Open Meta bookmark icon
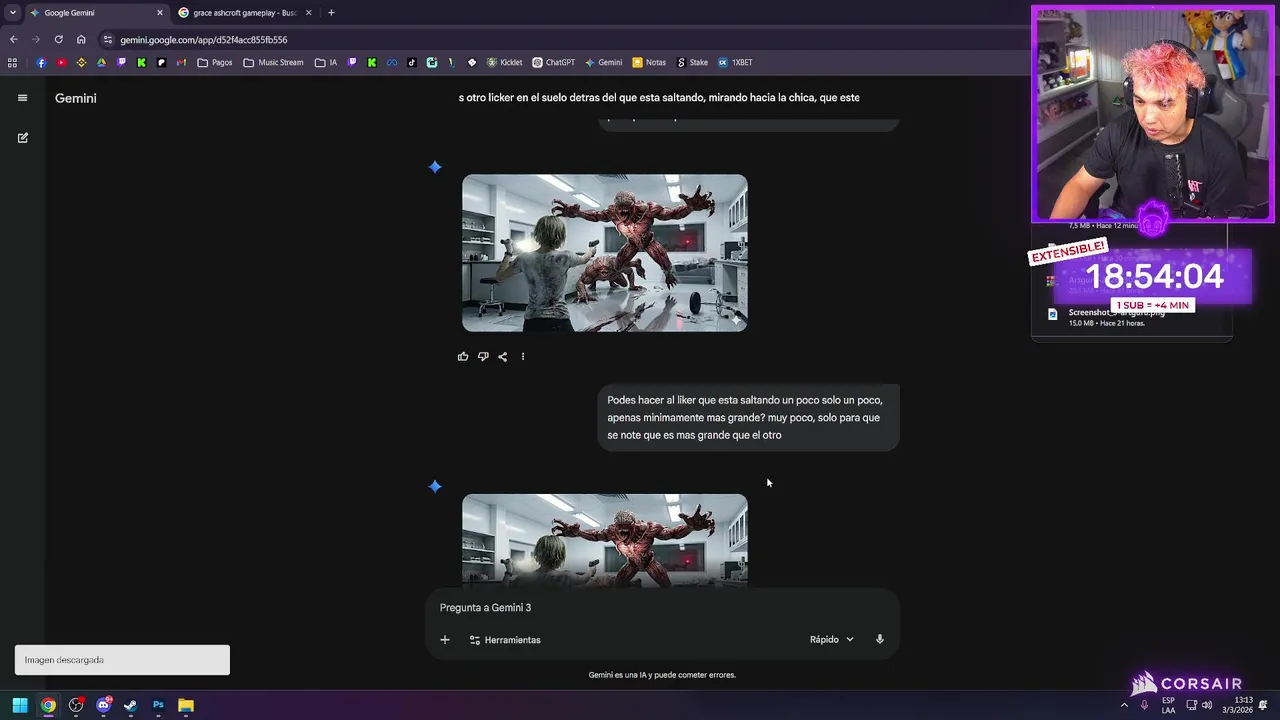Screen dimensions: 1280x720 tap(392, 62)
